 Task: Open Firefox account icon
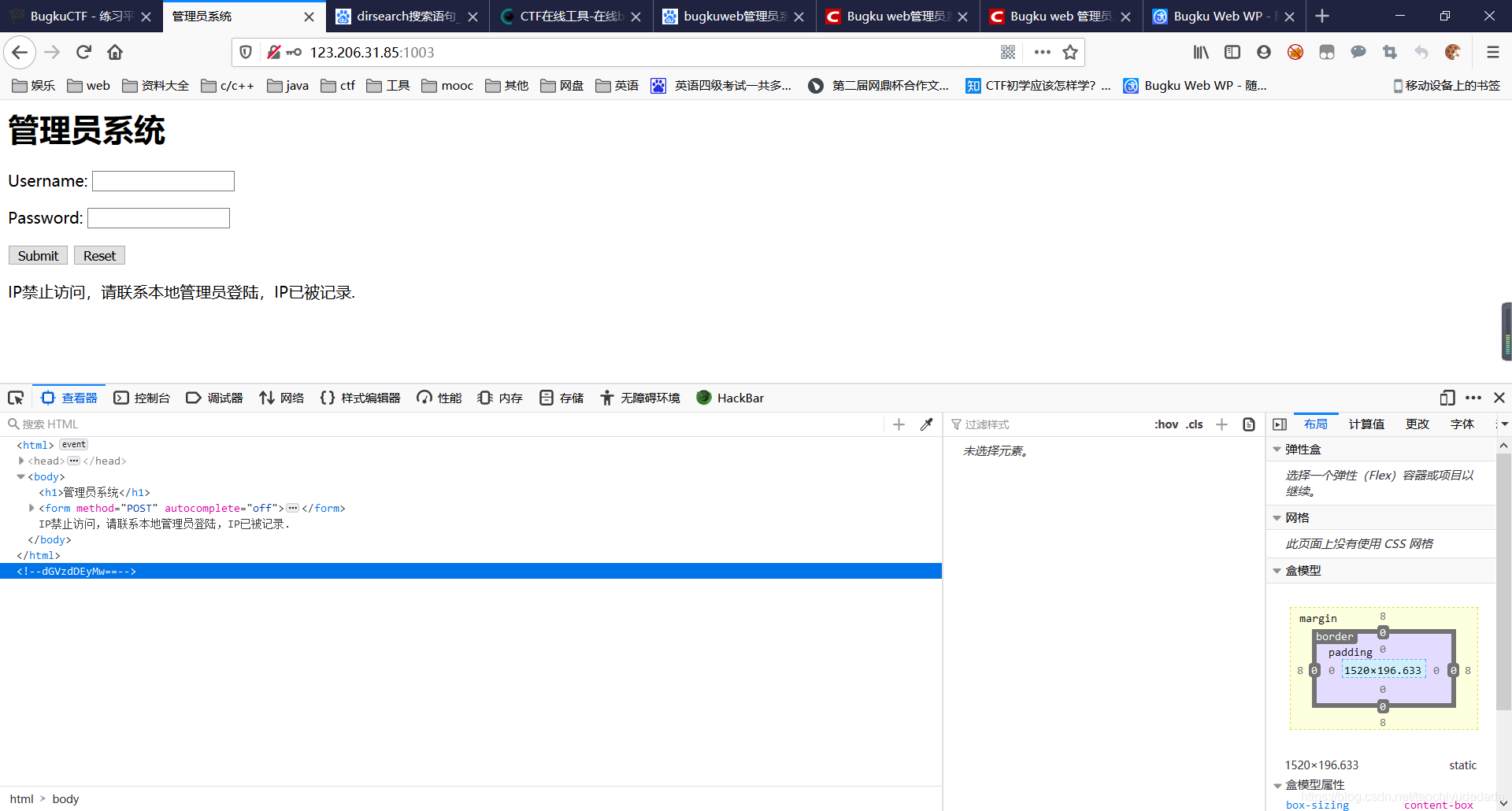(x=1264, y=52)
